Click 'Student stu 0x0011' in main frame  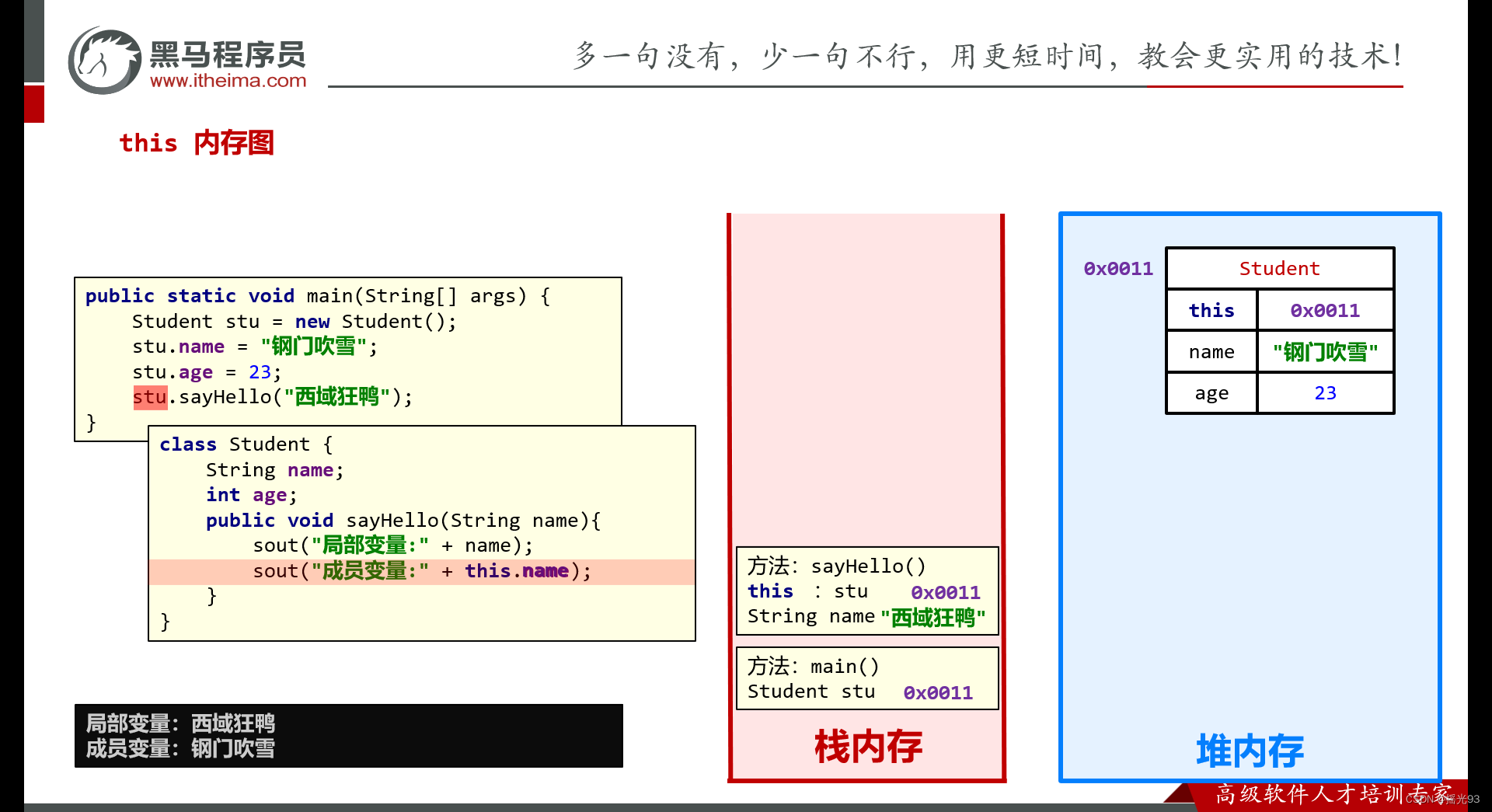coord(860,692)
